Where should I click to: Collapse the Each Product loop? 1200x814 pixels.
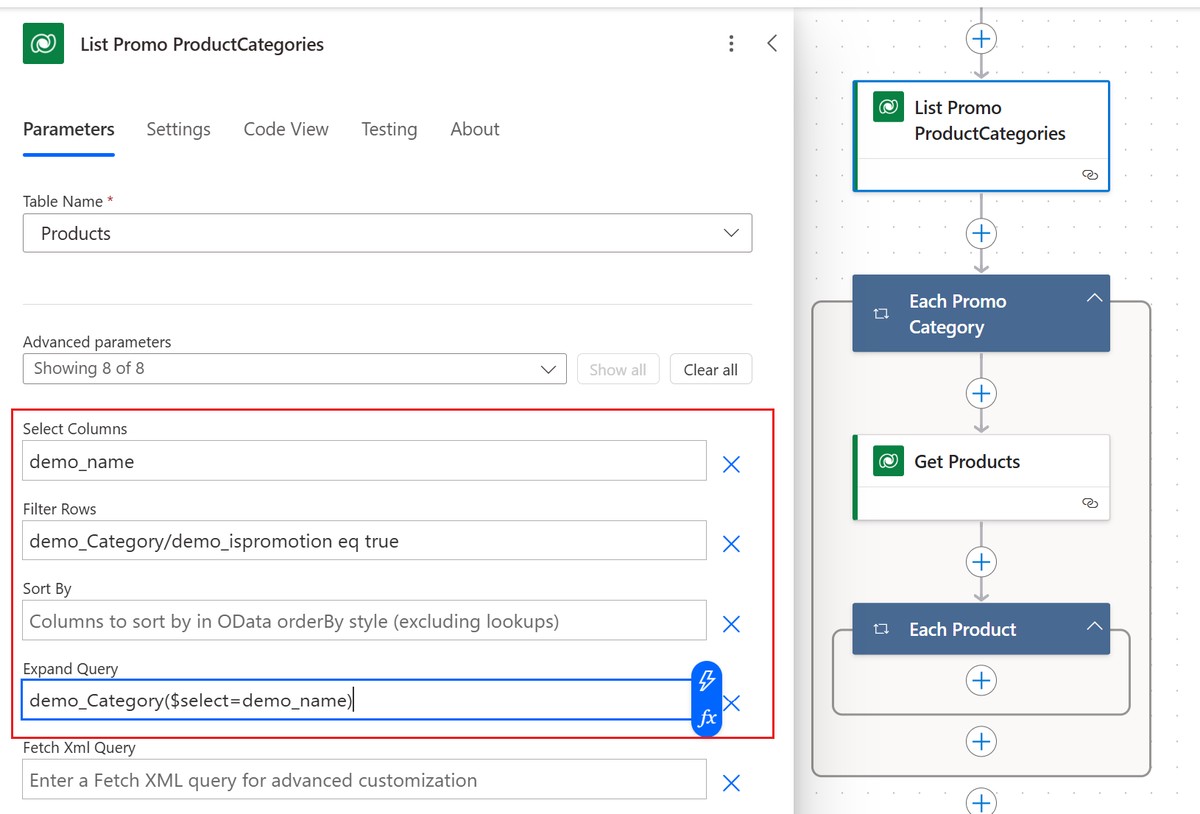pos(1094,626)
